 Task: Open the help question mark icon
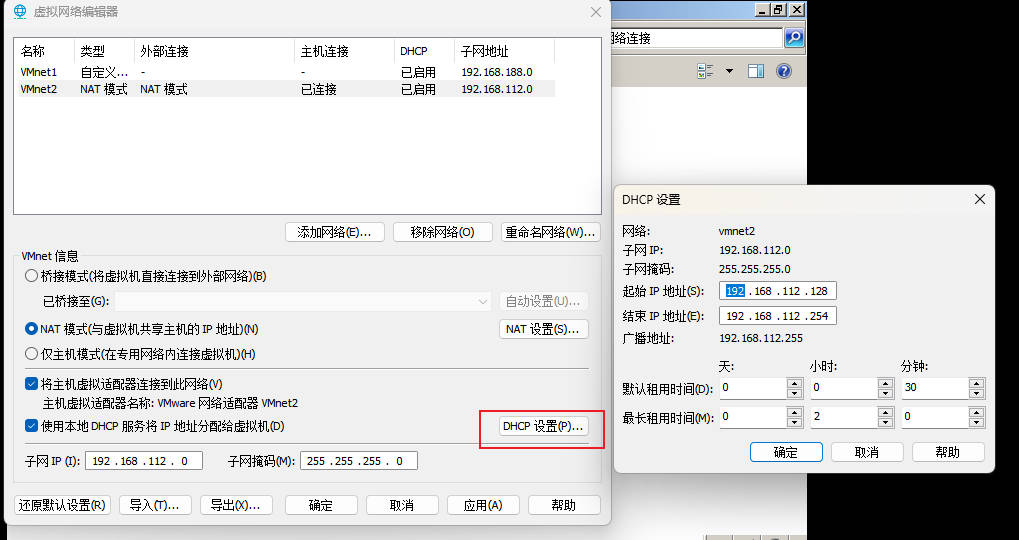(784, 71)
